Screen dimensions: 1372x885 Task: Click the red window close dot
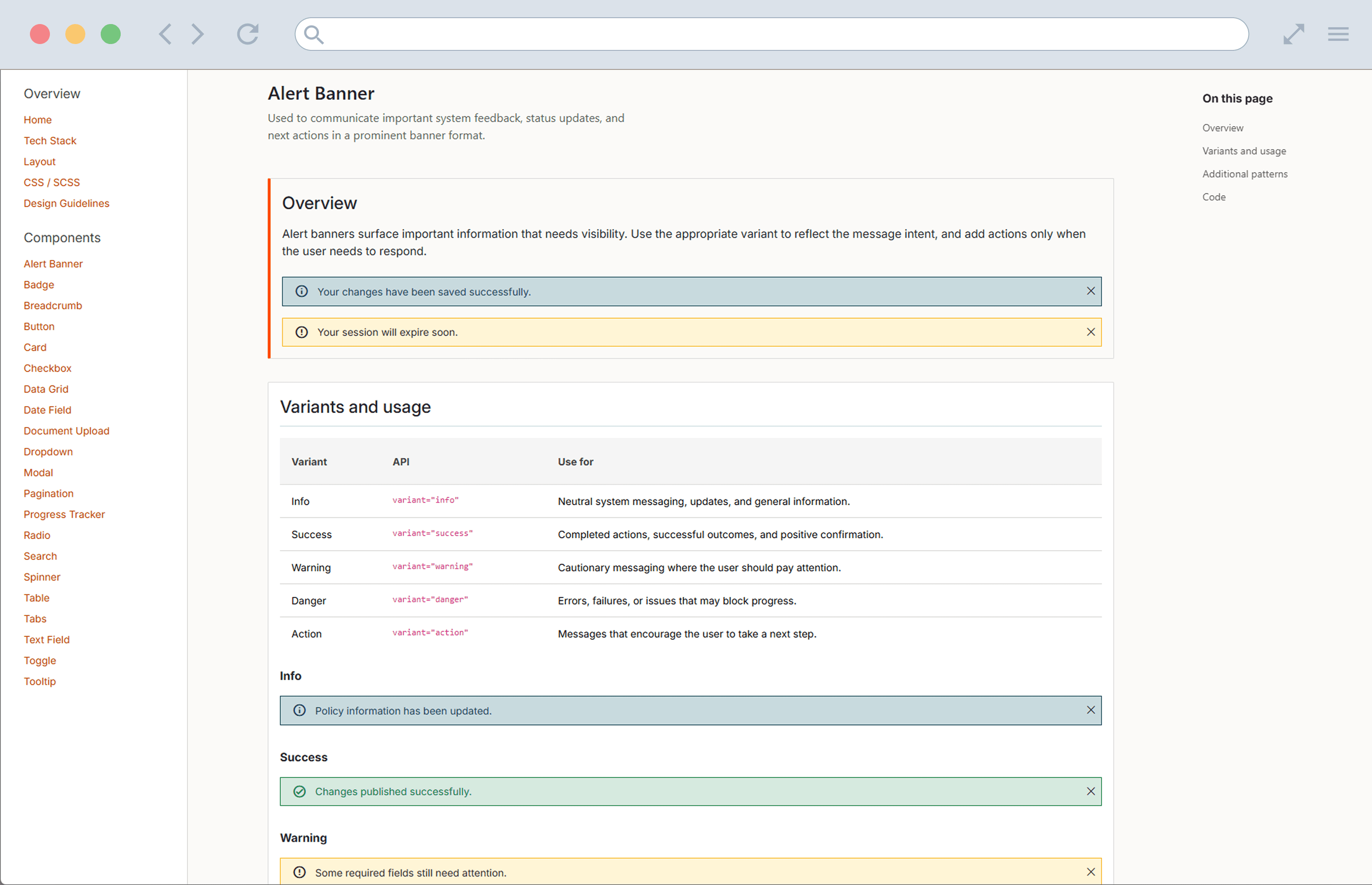(x=39, y=34)
